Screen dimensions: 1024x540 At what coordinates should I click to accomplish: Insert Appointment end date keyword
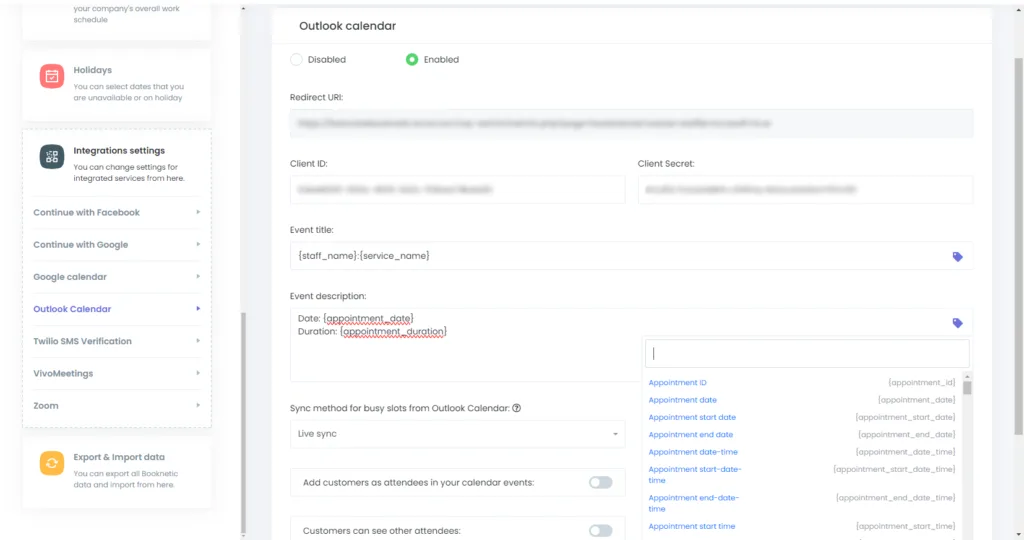(691, 434)
